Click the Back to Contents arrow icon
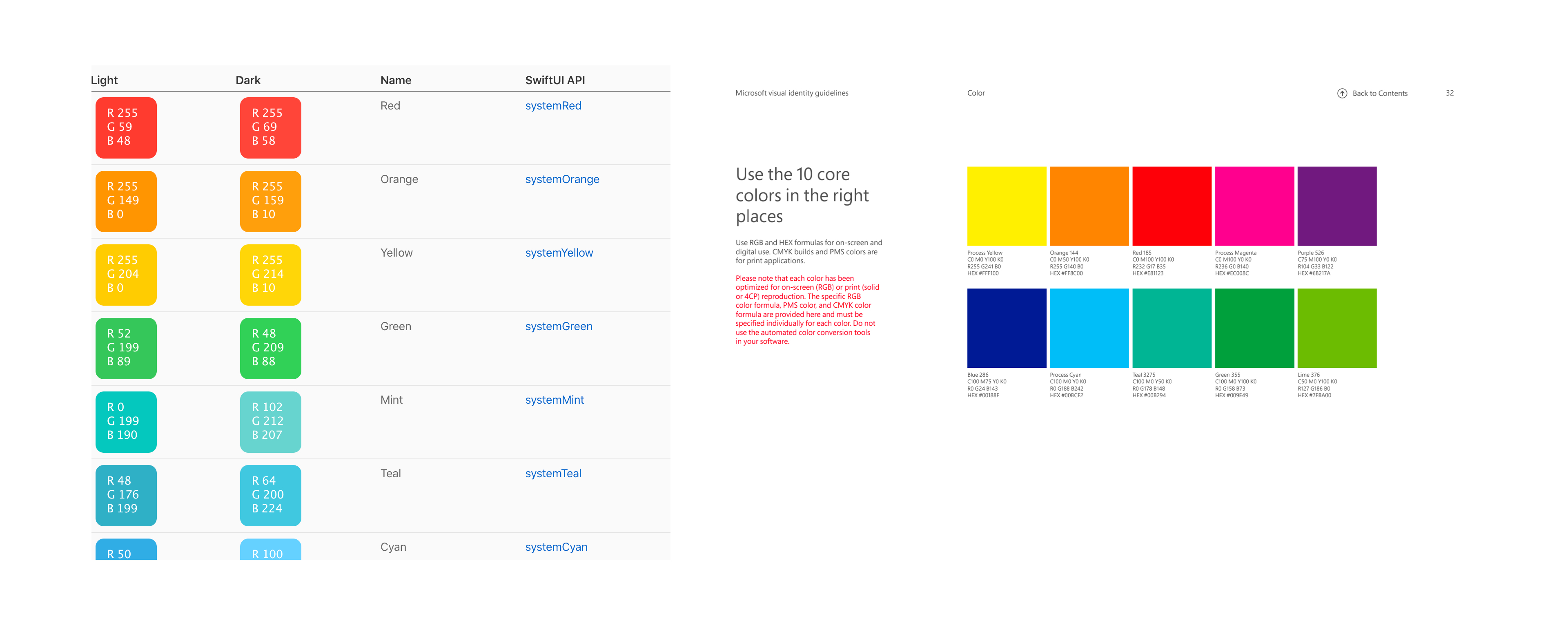This screenshot has height=626, width=1568. point(1341,93)
